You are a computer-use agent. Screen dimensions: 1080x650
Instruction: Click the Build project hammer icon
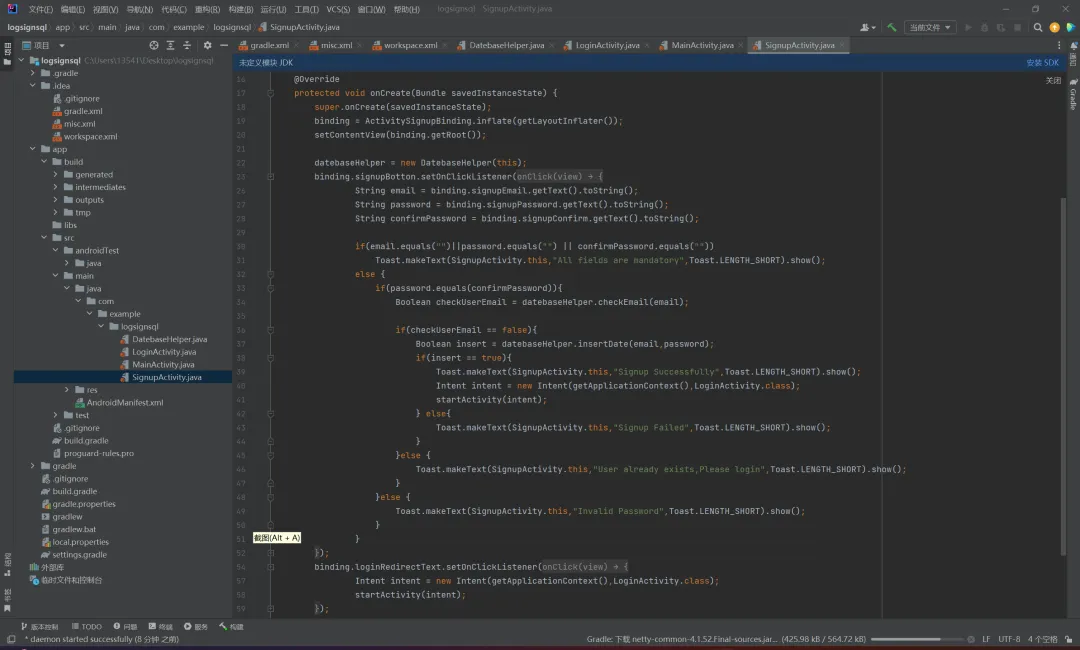[x=891, y=28]
